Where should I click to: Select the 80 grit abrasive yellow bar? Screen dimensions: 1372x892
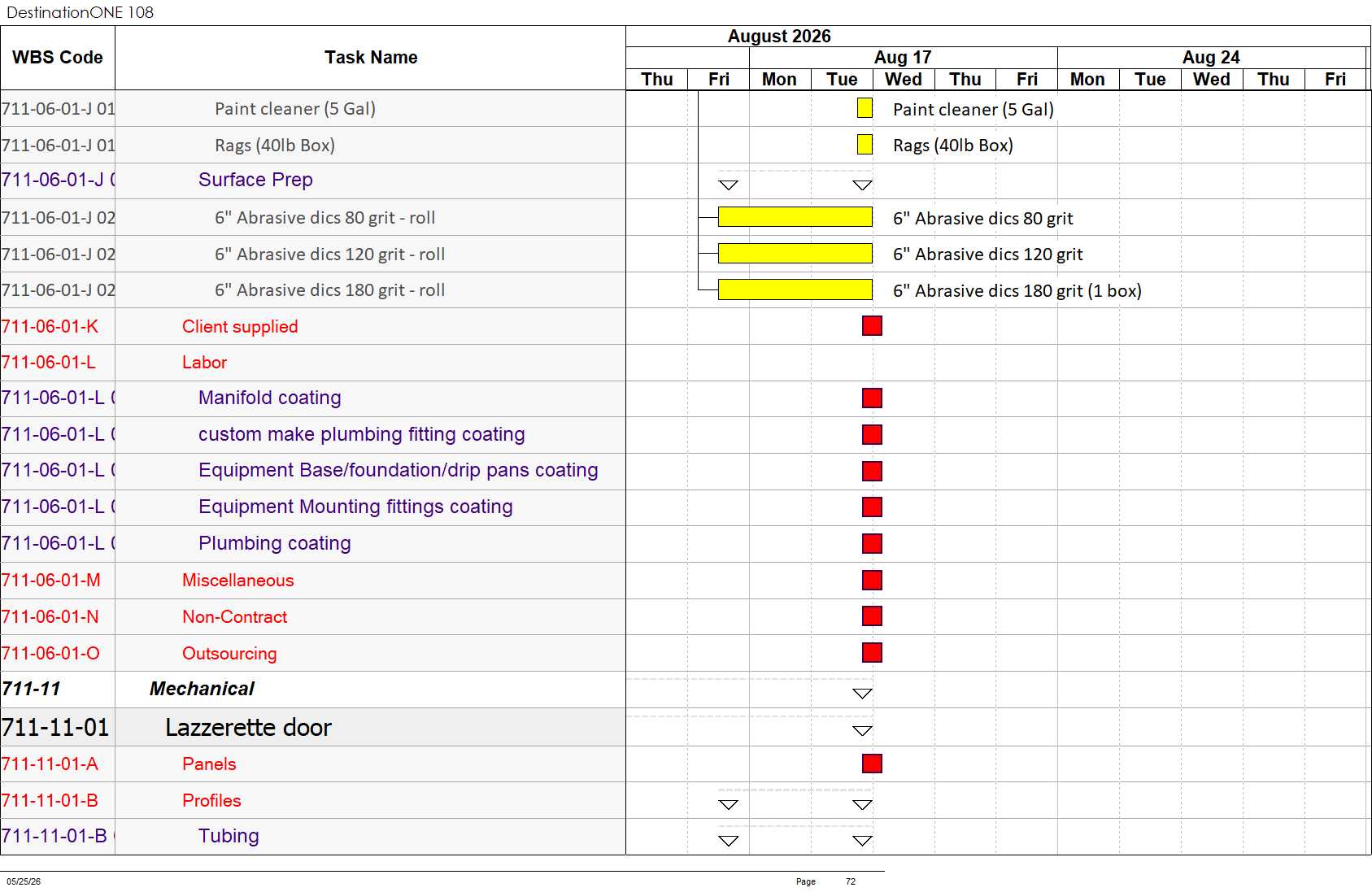(x=795, y=217)
